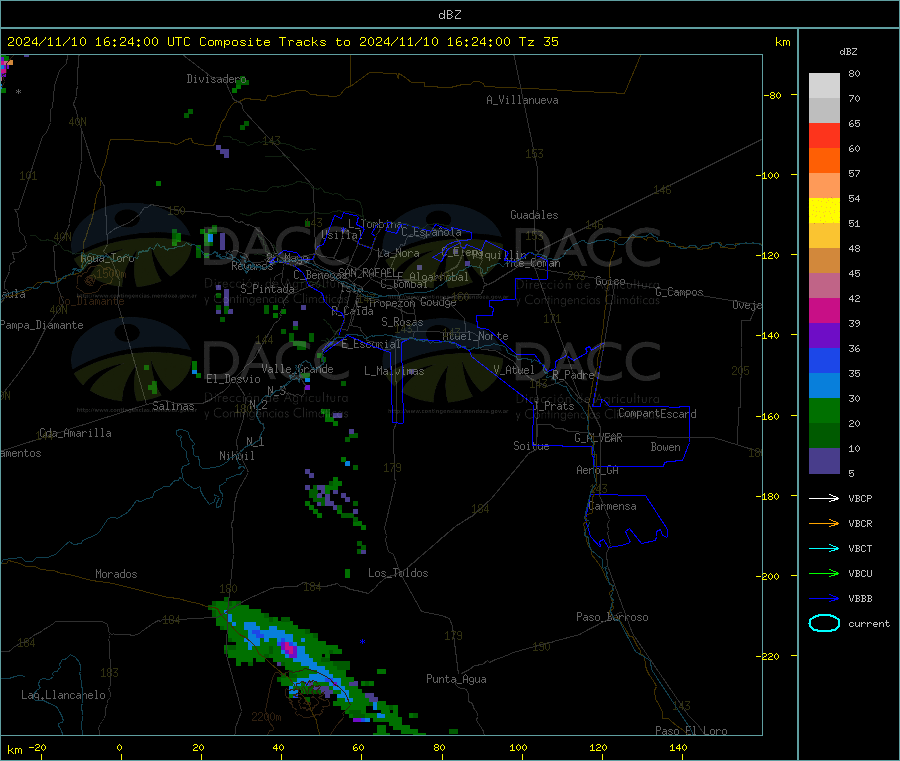Image resolution: width=900 pixels, height=761 pixels.
Task: Click the -200 km vertical axis tick label
Action: pyautogui.click(x=769, y=576)
